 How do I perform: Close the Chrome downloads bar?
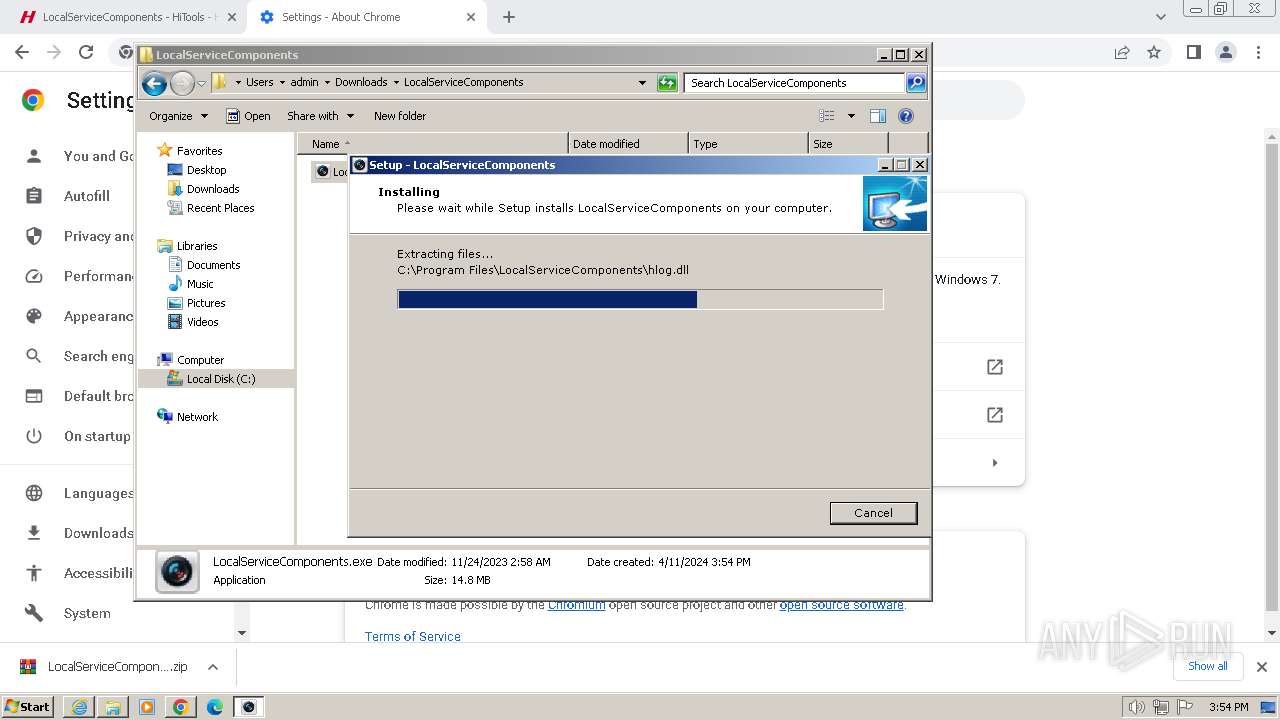[x=1261, y=667]
